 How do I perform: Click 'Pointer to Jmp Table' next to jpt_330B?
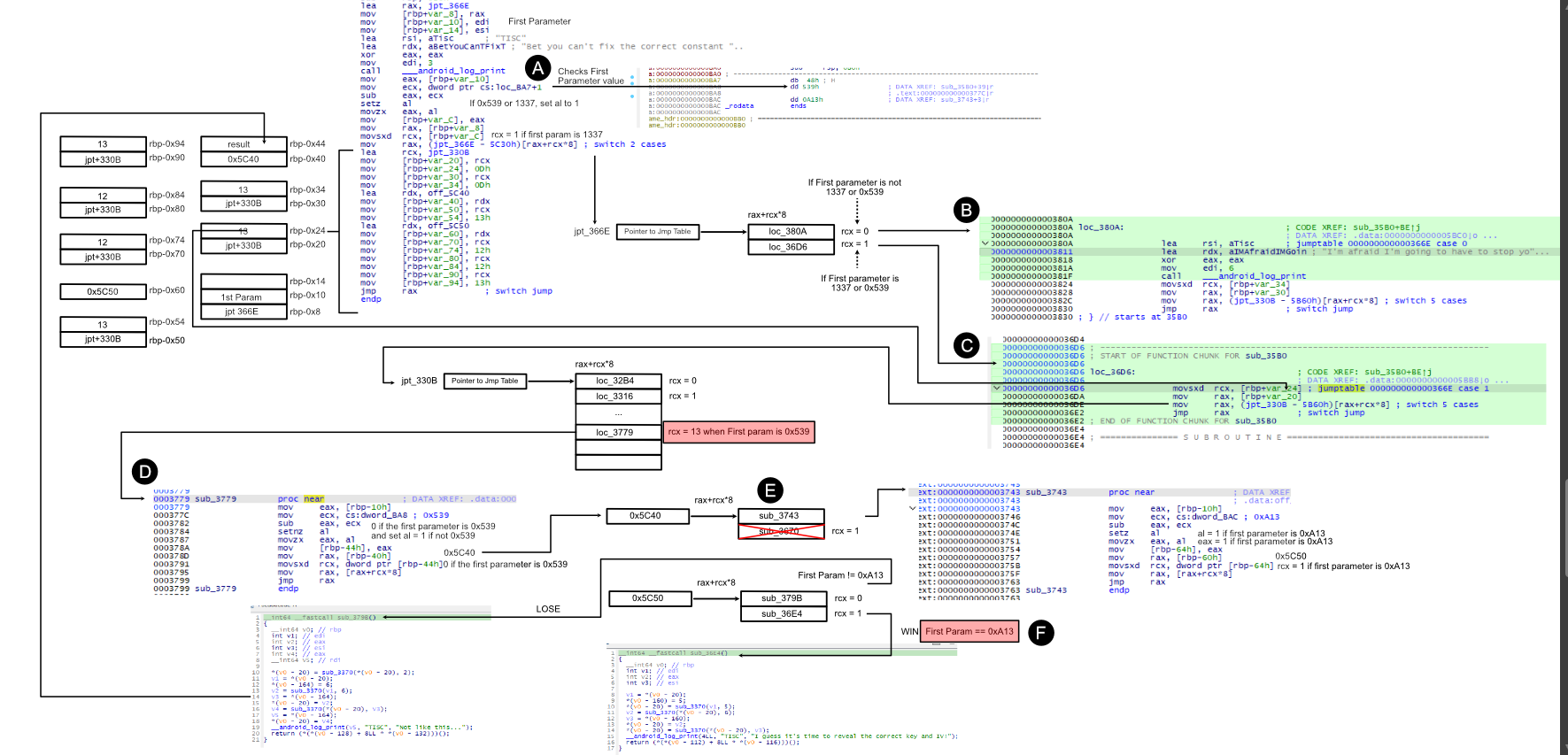point(485,381)
